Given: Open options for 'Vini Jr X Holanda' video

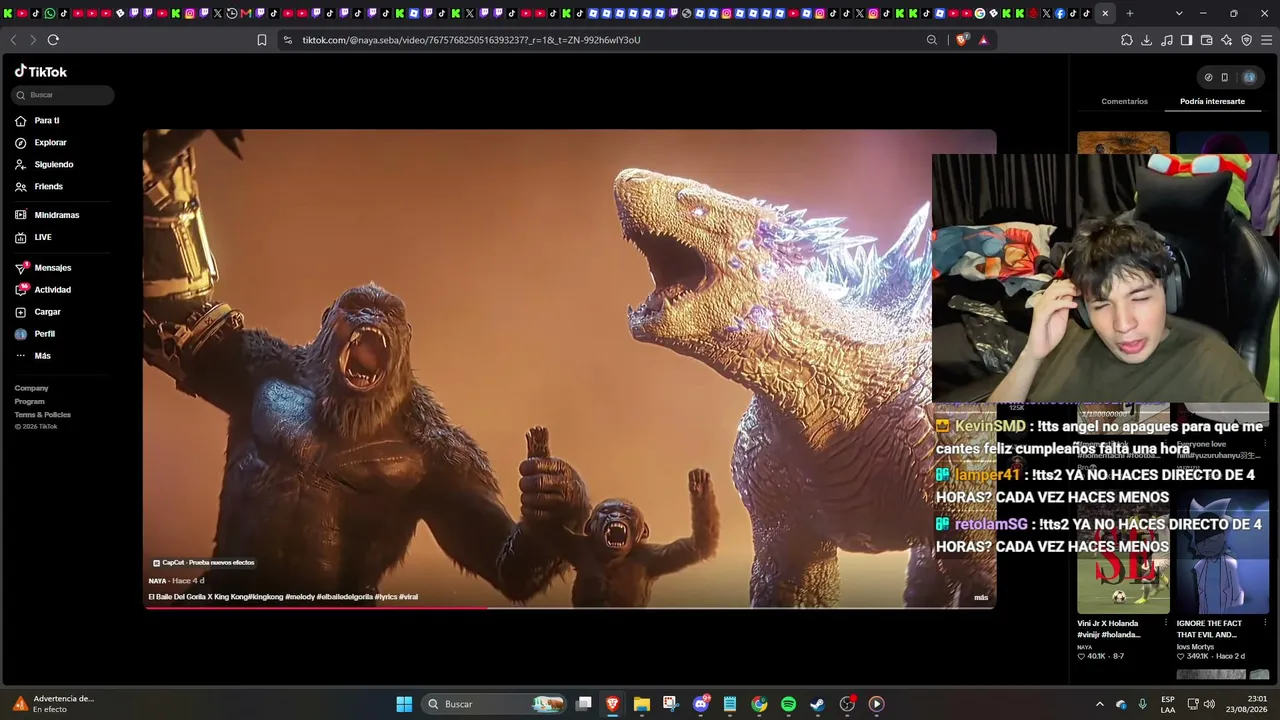Looking at the screenshot, I should 1166,623.
